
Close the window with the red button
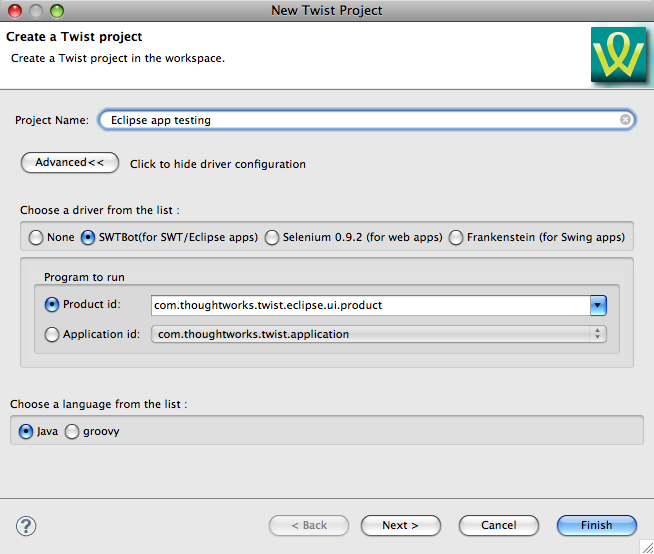(x=15, y=11)
